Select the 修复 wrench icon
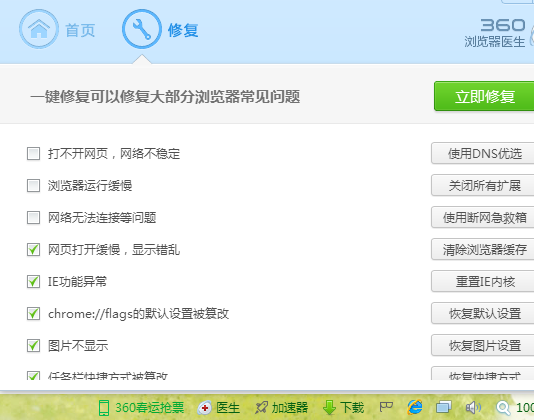 (x=142, y=29)
